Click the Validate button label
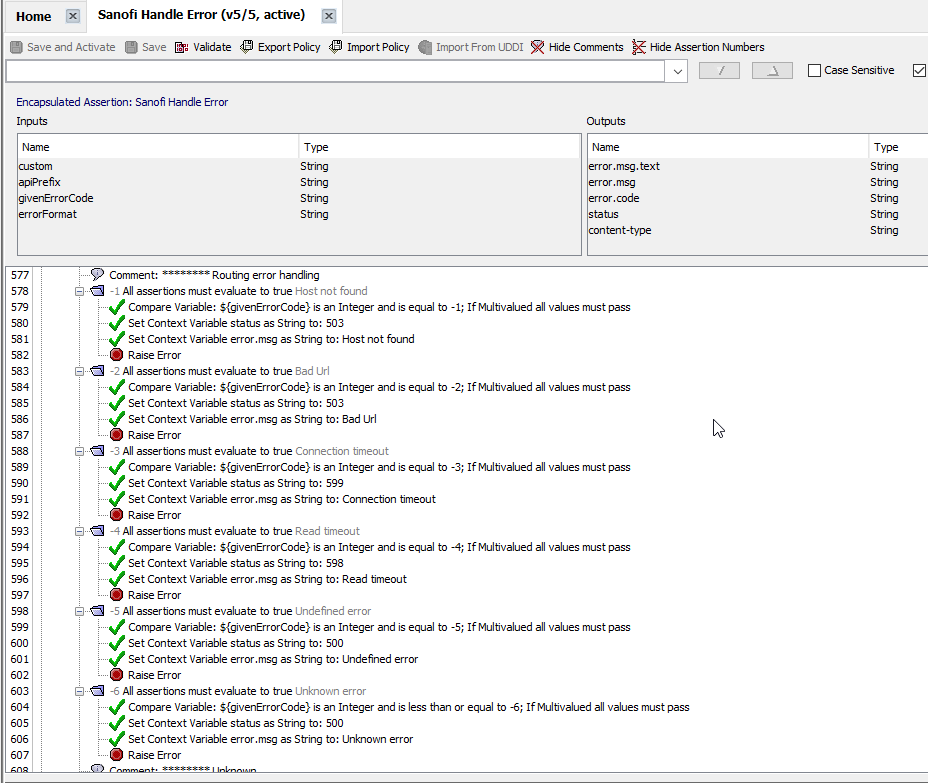928x783 pixels. coord(212,47)
